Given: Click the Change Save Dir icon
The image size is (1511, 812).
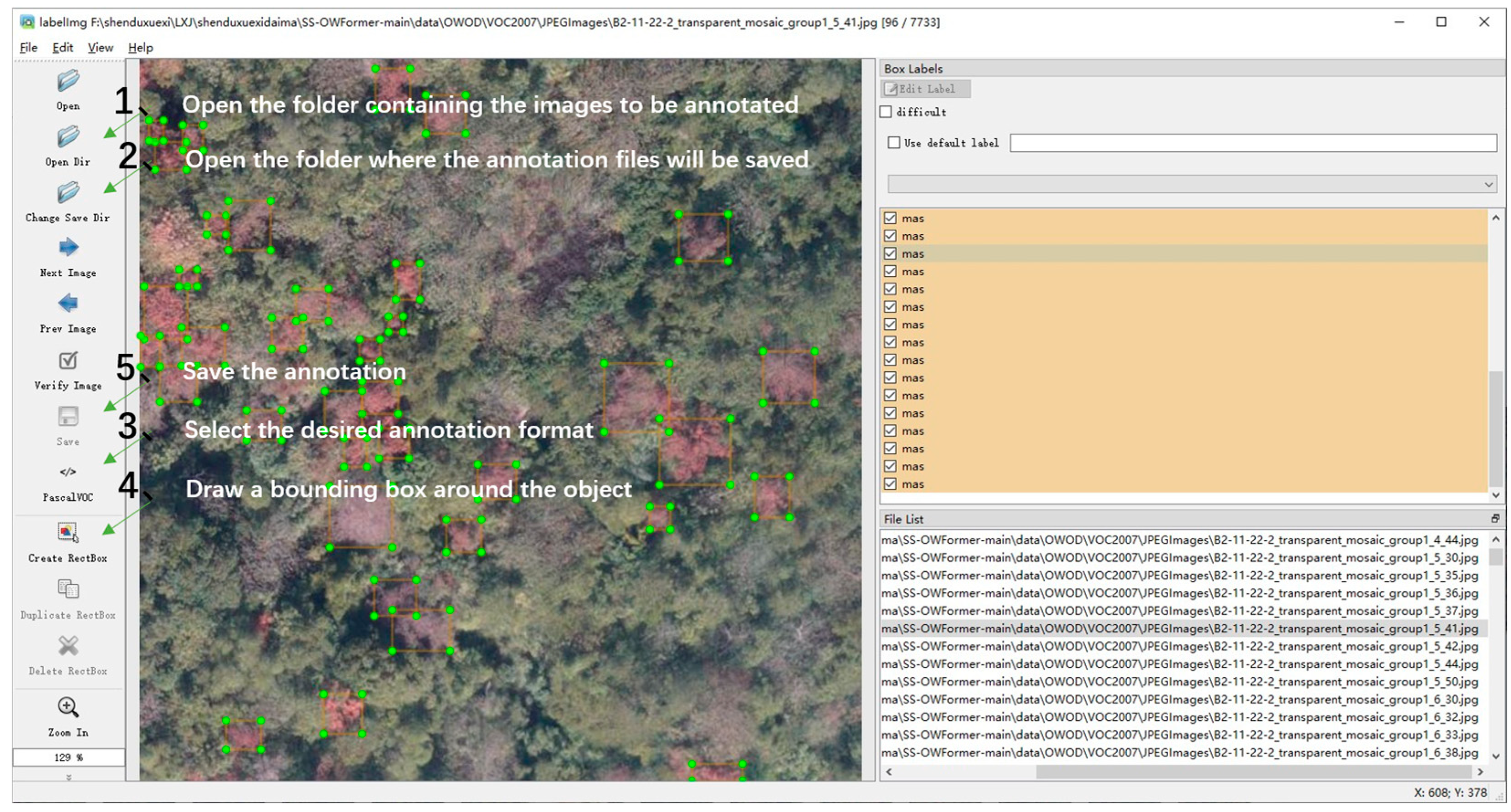Looking at the screenshot, I should 68,192.
